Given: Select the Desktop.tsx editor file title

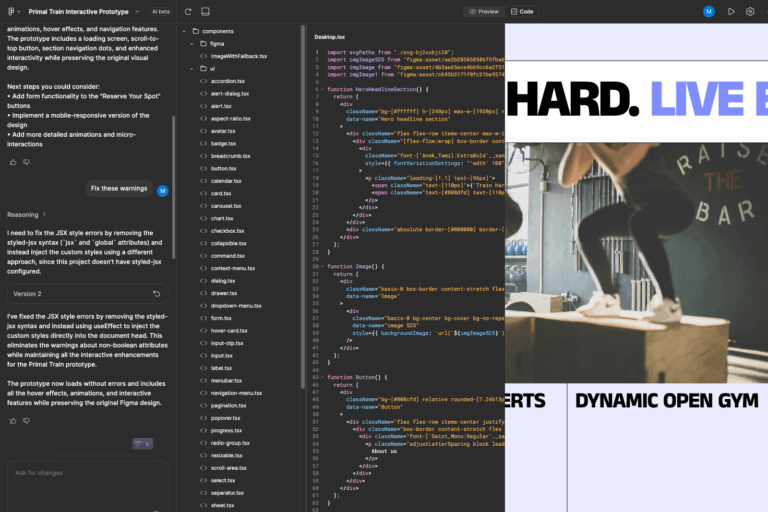Looking at the screenshot, I should [x=330, y=37].
